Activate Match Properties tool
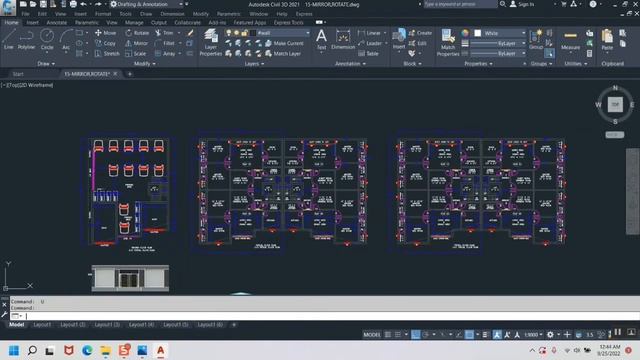This screenshot has height=360, width=640. 448,42
